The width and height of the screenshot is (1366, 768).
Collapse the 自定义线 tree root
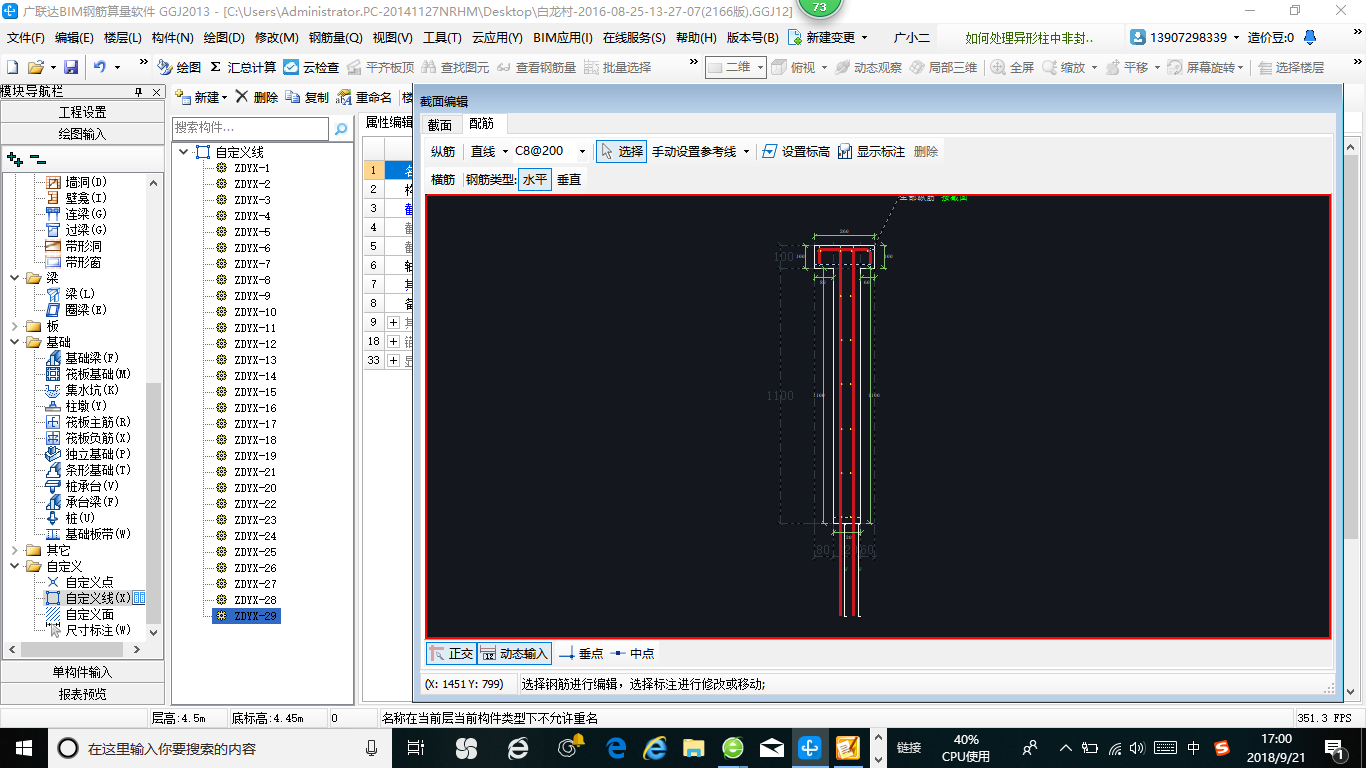click(183, 152)
